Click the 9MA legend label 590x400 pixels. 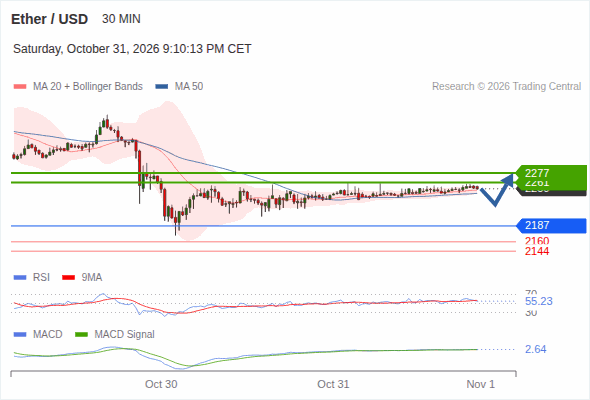(x=92, y=278)
